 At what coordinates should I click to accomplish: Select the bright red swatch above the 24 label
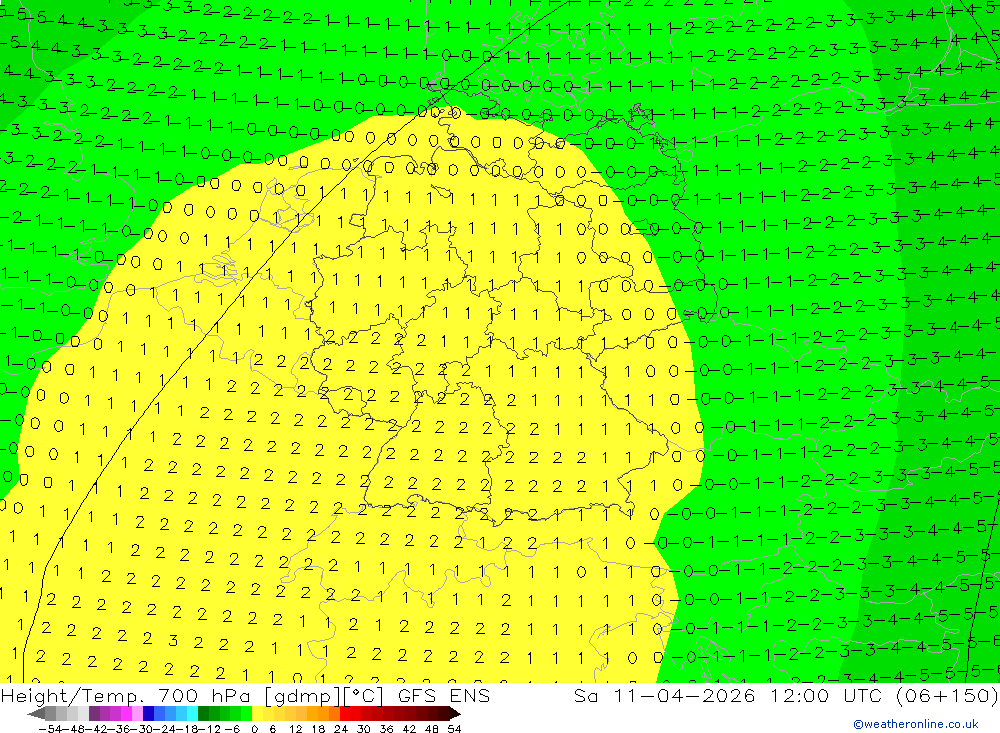(x=345, y=714)
